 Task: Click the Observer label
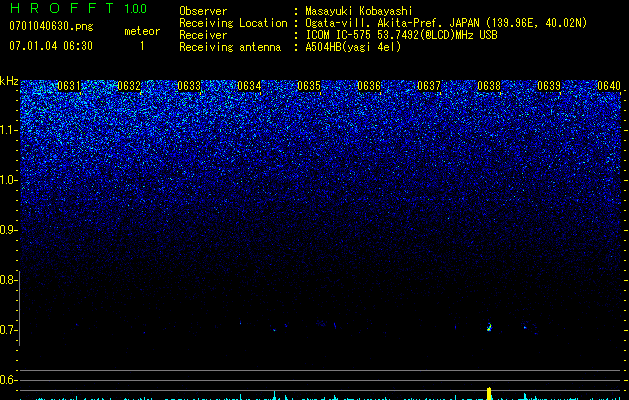(x=203, y=11)
